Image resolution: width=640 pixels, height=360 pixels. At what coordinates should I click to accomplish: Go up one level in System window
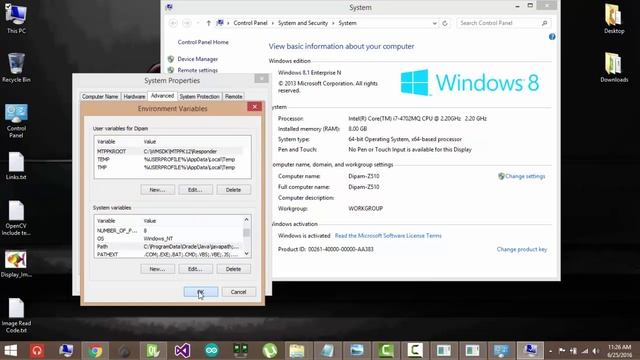coord(209,23)
